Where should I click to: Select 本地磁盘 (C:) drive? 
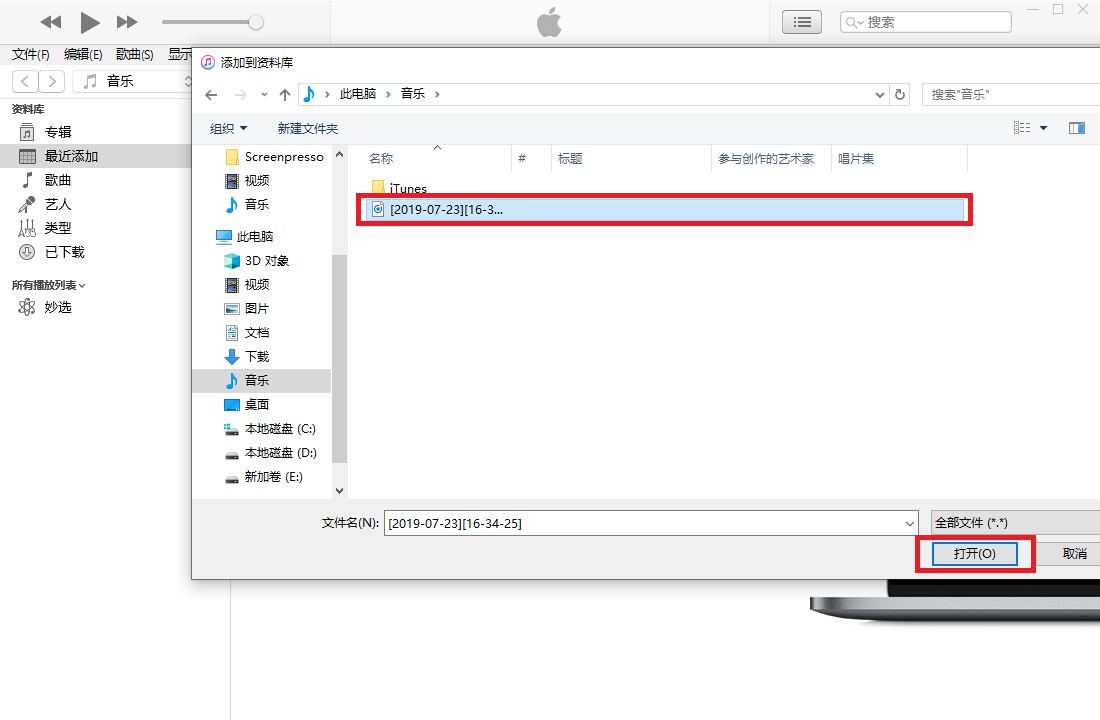(x=279, y=429)
